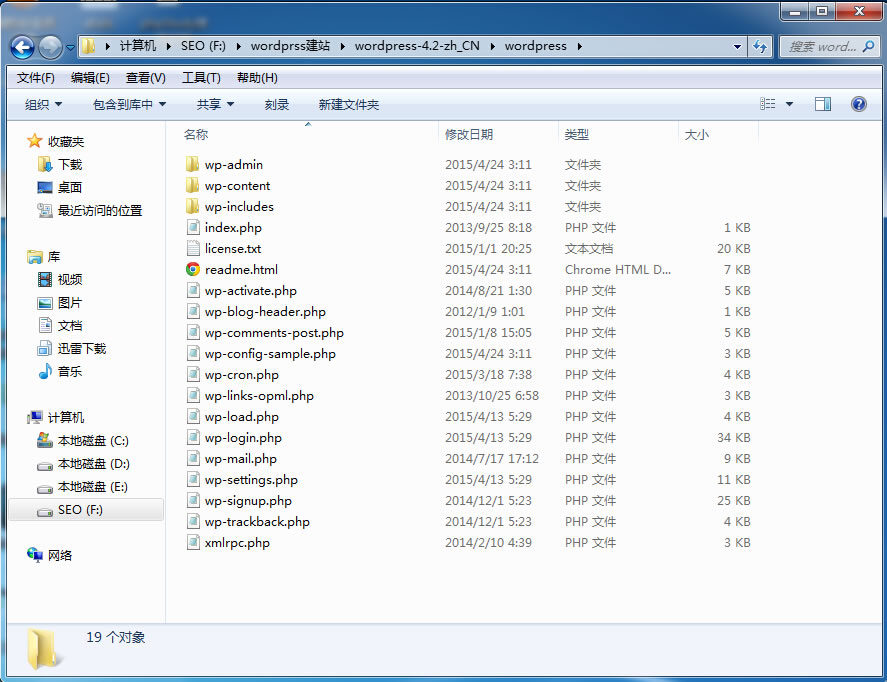Open the 图片 library icon
Image resolution: width=887 pixels, height=682 pixels.
pyautogui.click(x=45, y=303)
